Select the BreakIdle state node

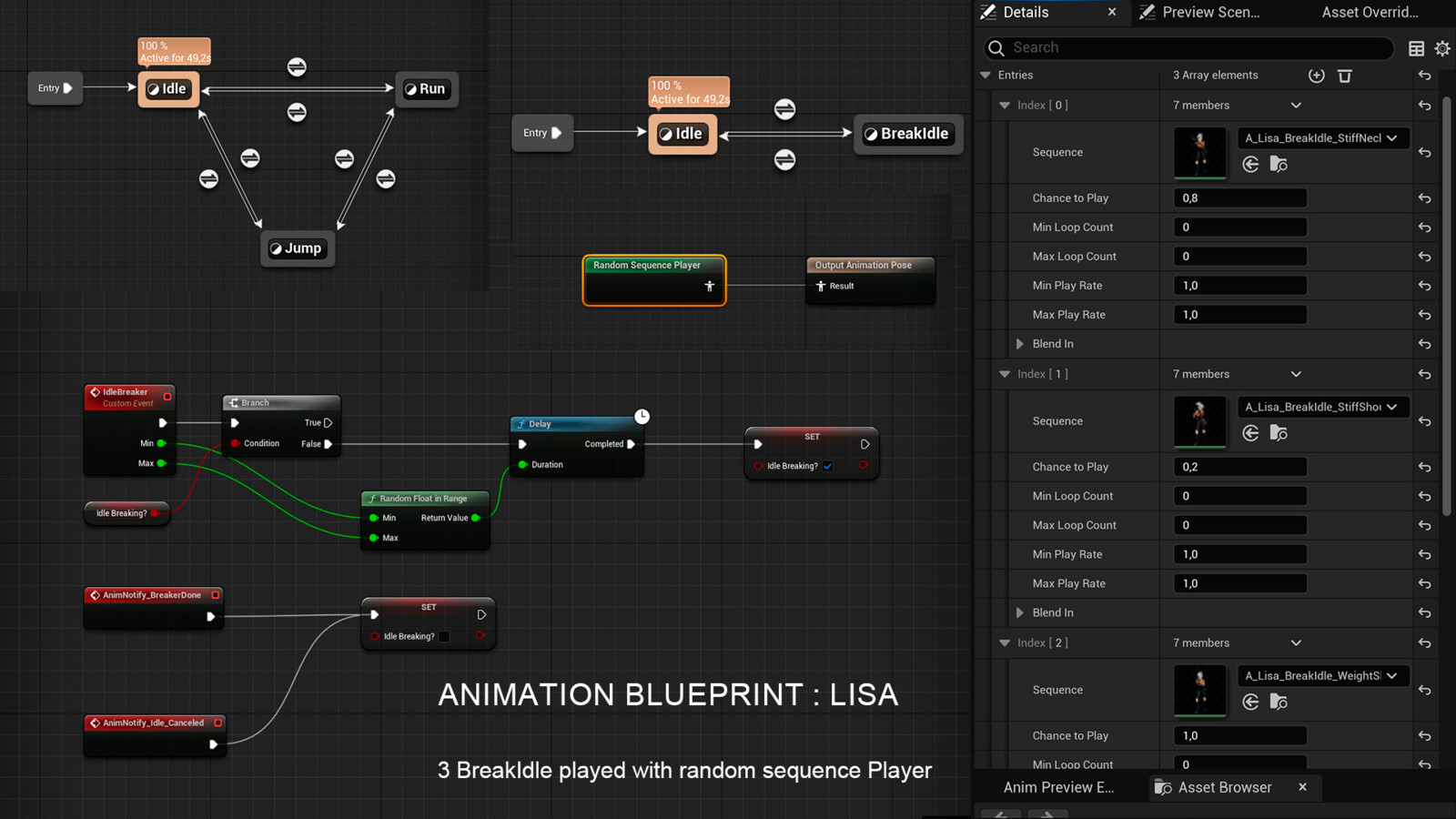tap(907, 134)
